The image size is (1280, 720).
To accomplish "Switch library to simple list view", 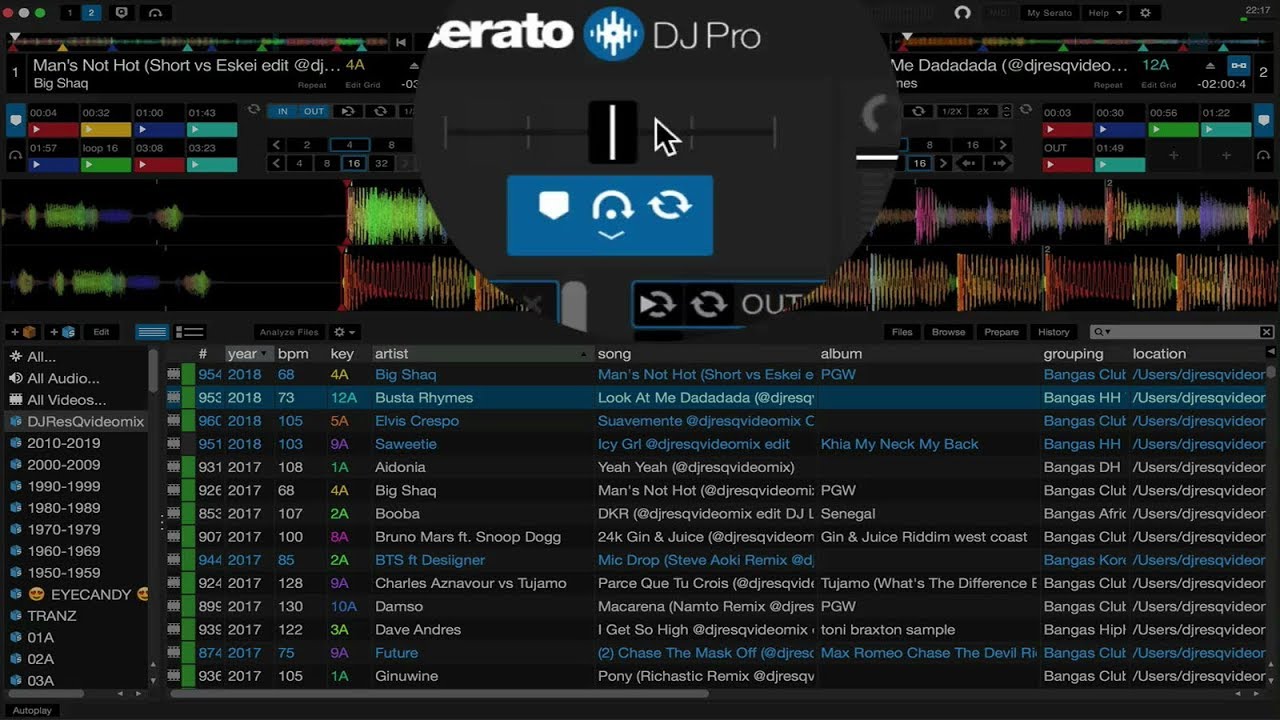I will click(x=152, y=332).
